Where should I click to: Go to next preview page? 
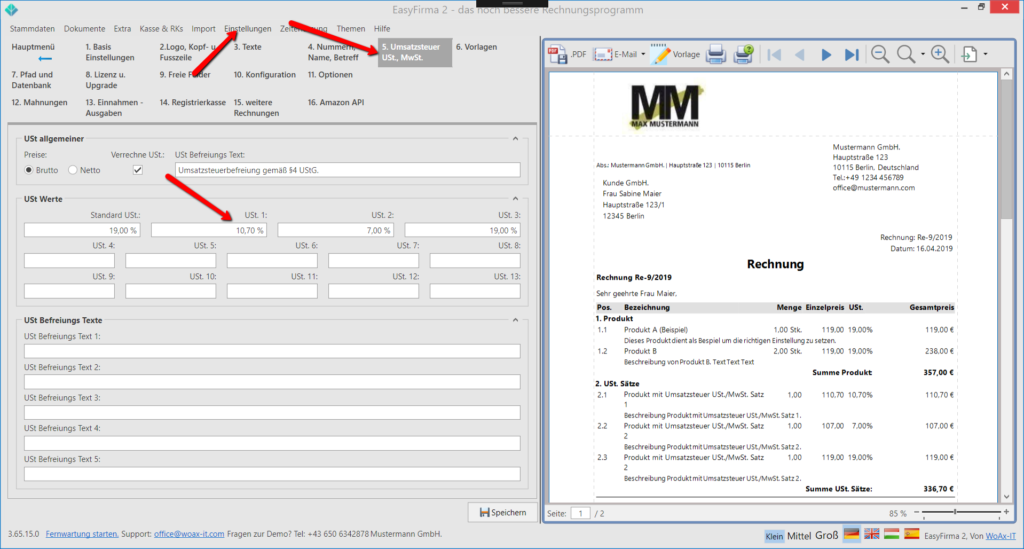825,54
